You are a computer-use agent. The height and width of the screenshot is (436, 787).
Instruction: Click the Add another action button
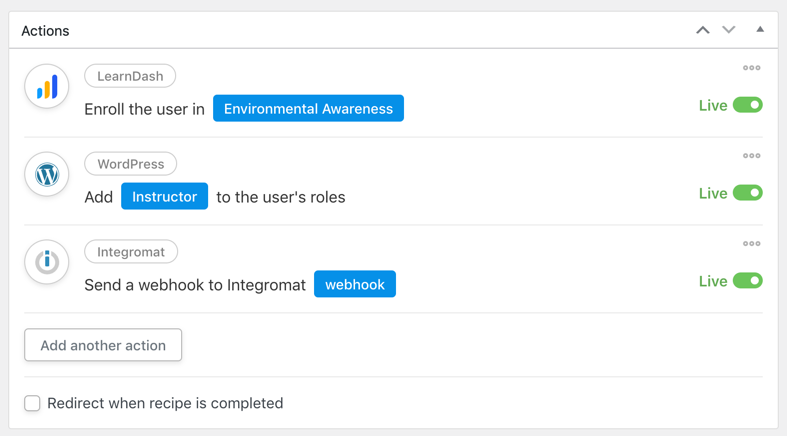point(103,345)
